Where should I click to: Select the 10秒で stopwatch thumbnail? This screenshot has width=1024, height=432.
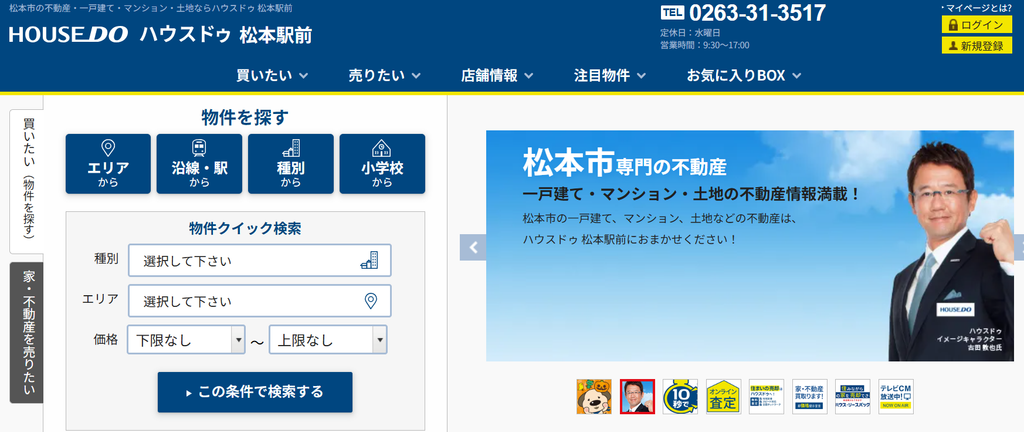(x=680, y=396)
